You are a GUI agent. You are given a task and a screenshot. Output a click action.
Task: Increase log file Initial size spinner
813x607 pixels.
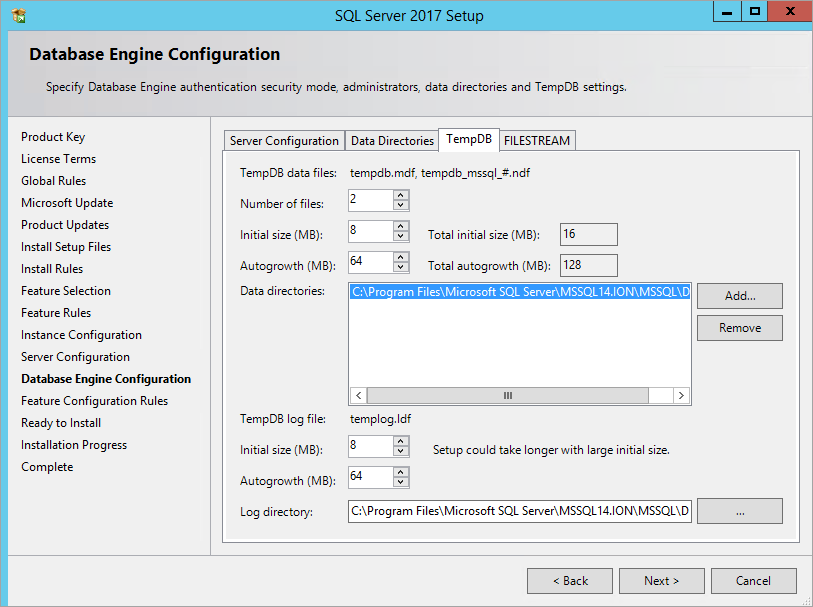[x=401, y=442]
